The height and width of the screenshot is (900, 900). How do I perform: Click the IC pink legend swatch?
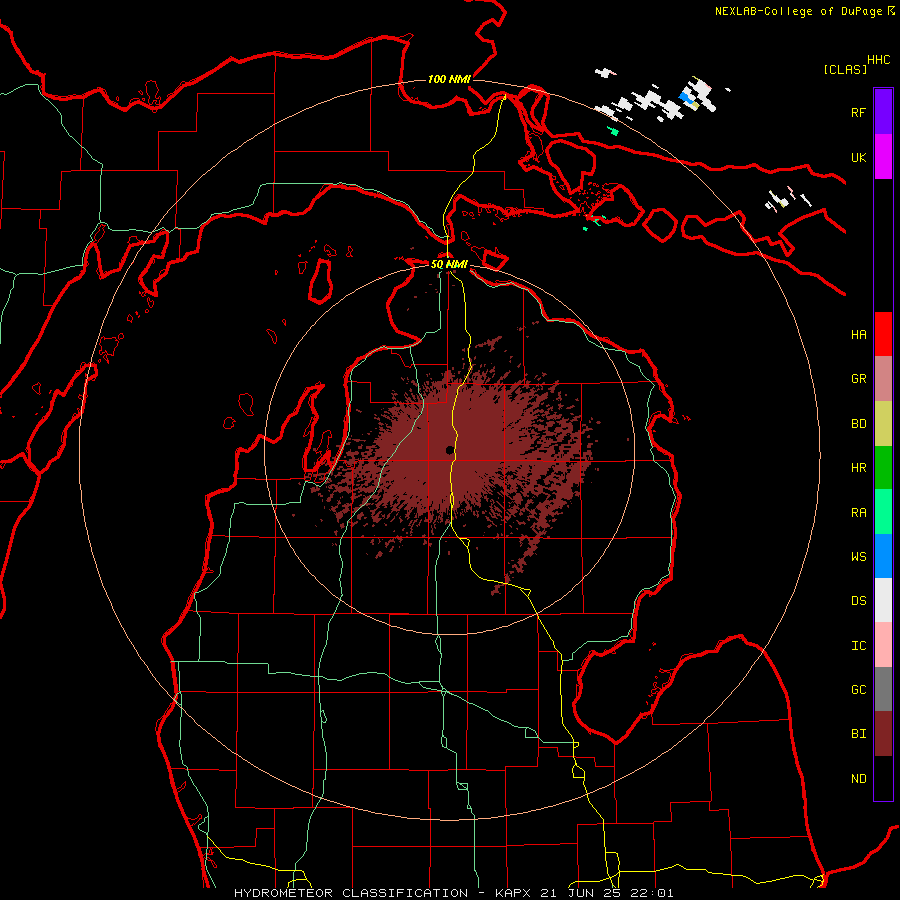(x=883, y=645)
